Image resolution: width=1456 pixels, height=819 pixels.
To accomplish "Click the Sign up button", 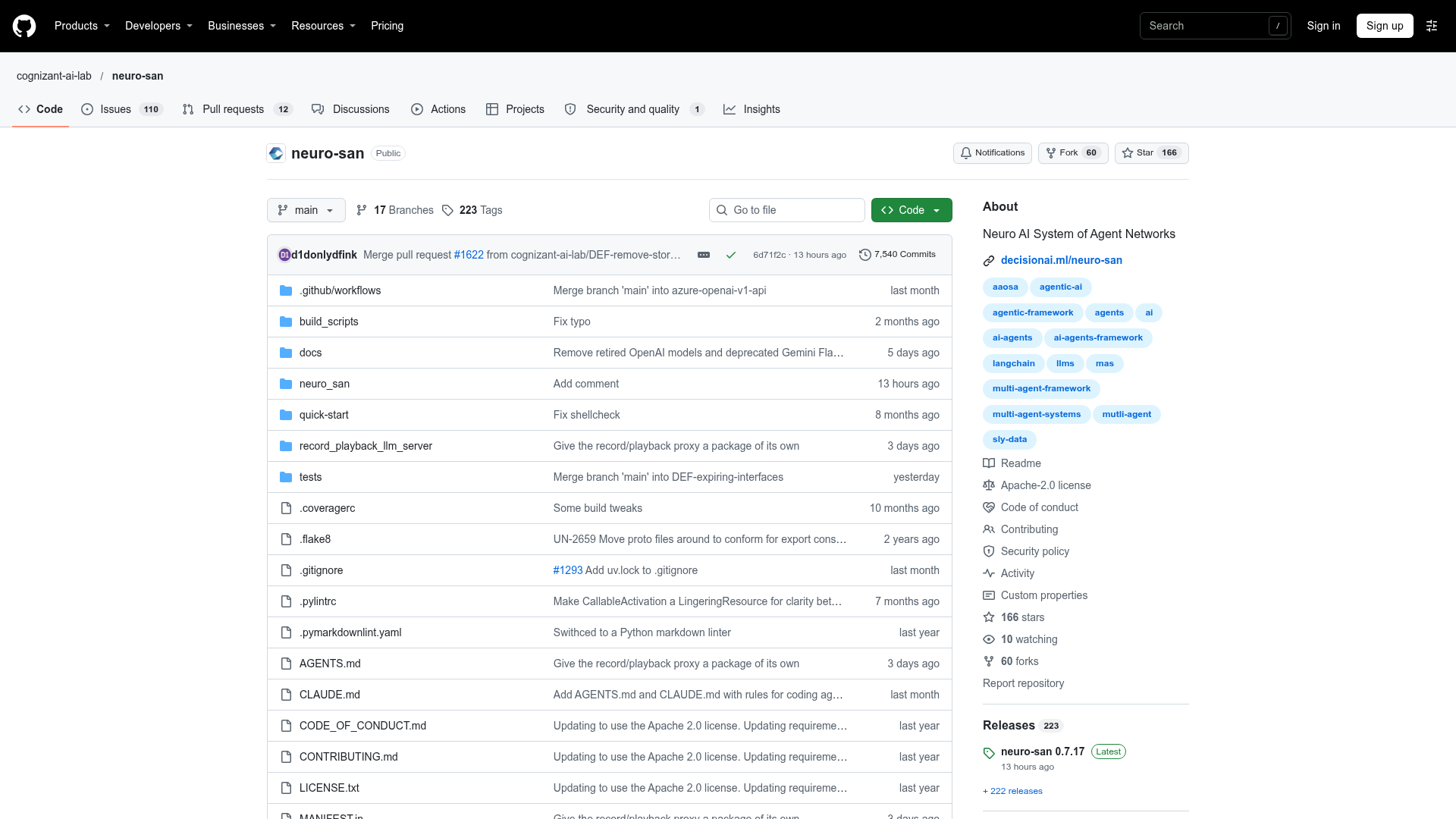I will [1385, 26].
